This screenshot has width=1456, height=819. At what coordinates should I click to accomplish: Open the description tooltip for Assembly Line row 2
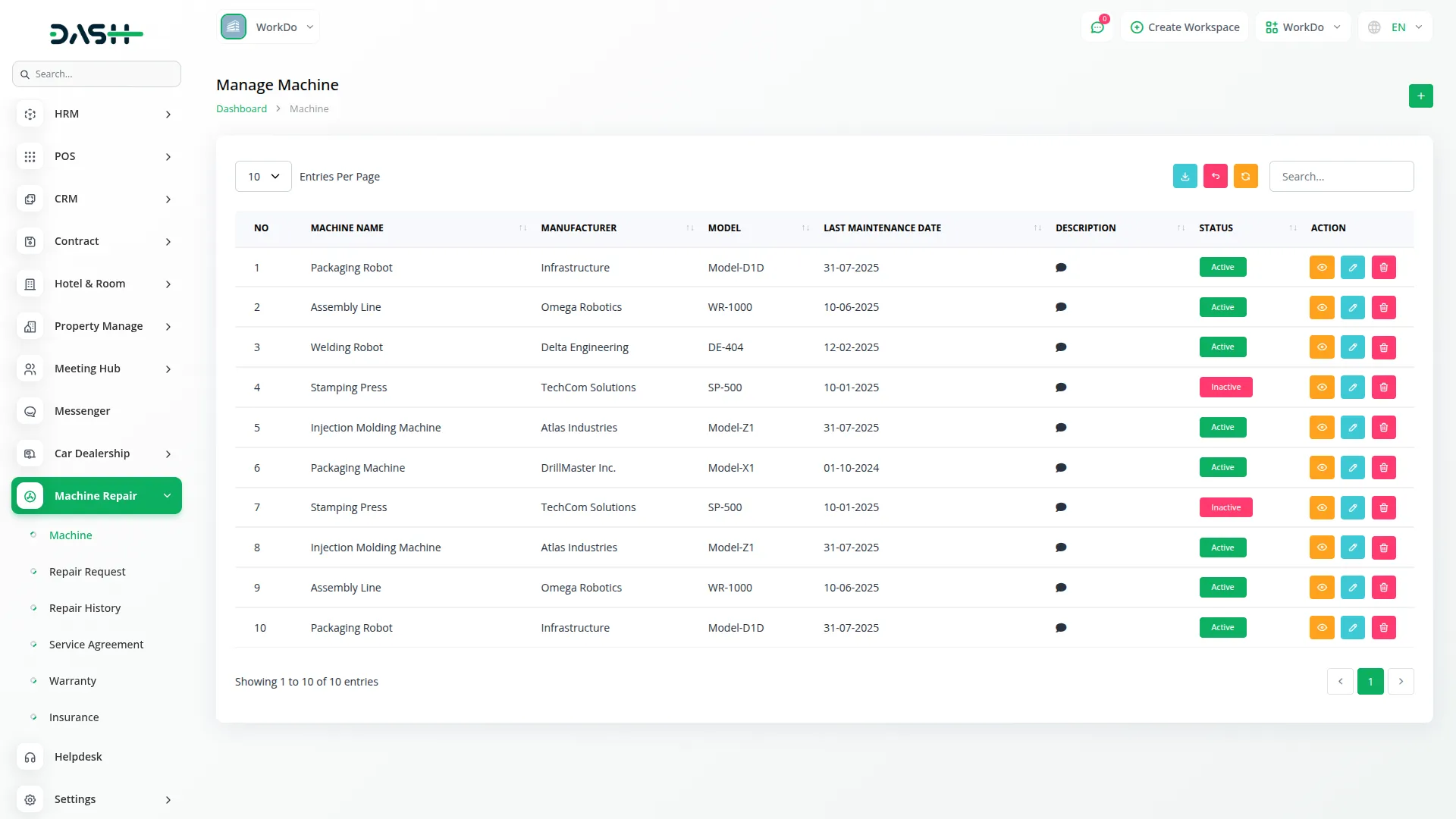click(x=1061, y=307)
